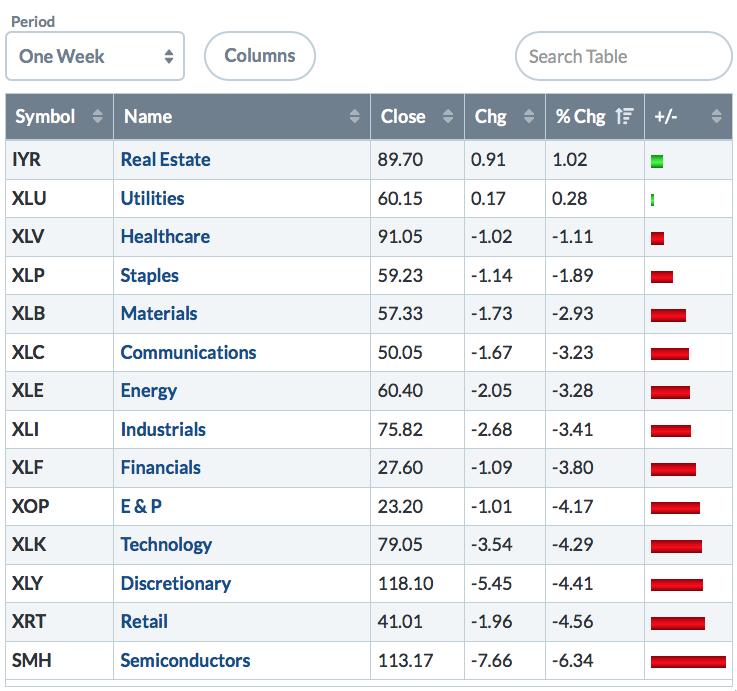Screen dimensions: 737x691
Task: Open the Real Estate link
Action: 165,159
